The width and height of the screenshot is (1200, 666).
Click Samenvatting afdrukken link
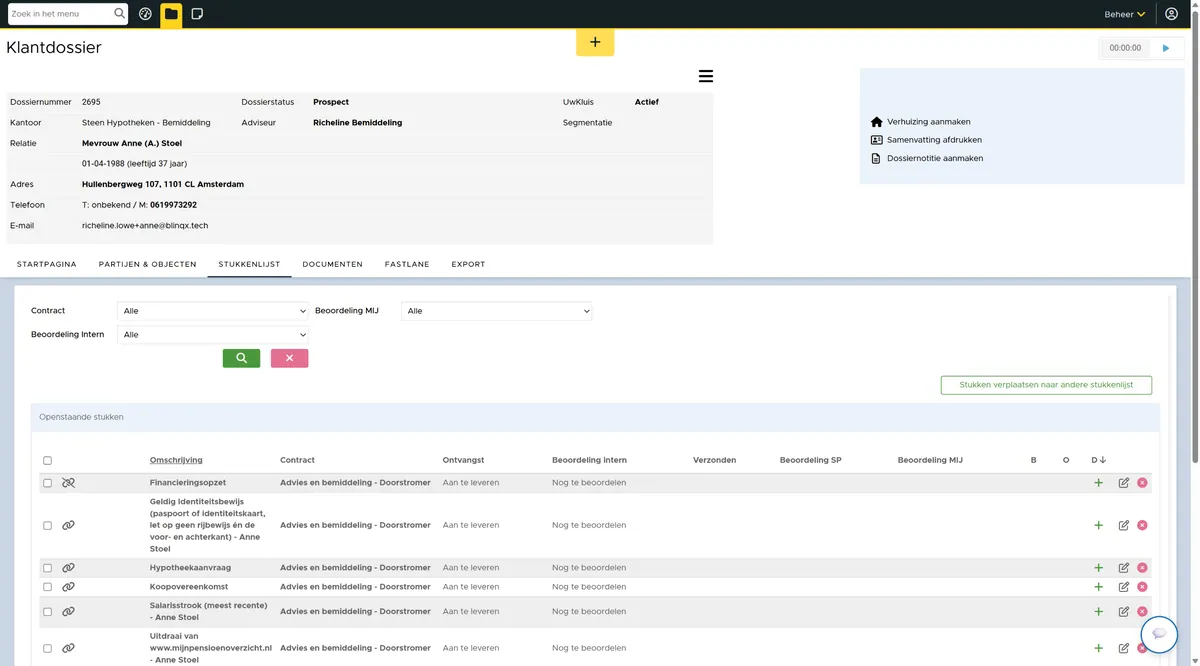tap(934, 140)
